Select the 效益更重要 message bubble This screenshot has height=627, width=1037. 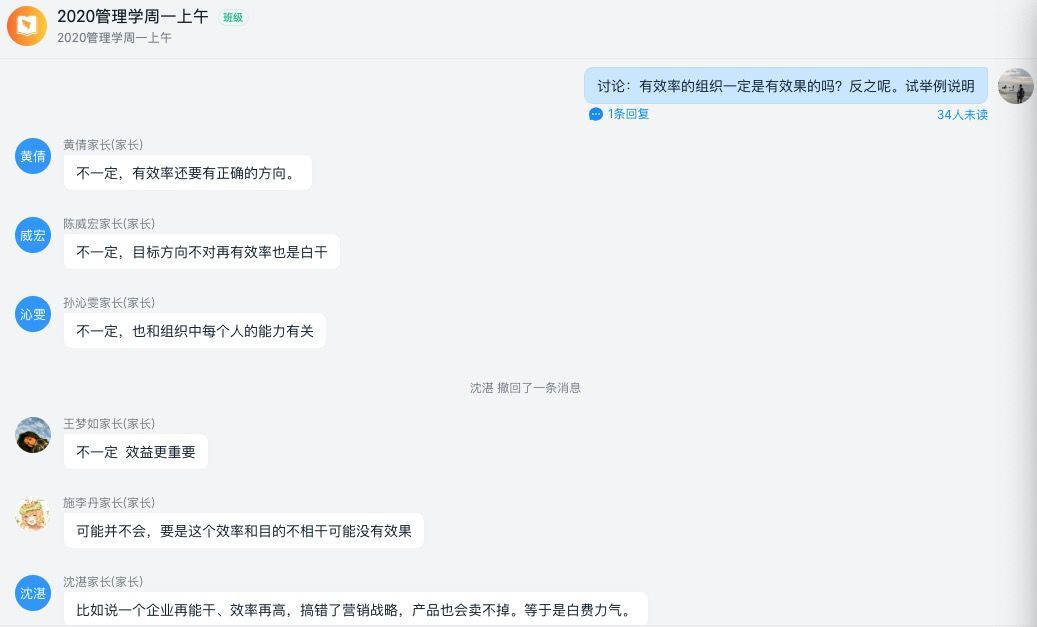136,452
